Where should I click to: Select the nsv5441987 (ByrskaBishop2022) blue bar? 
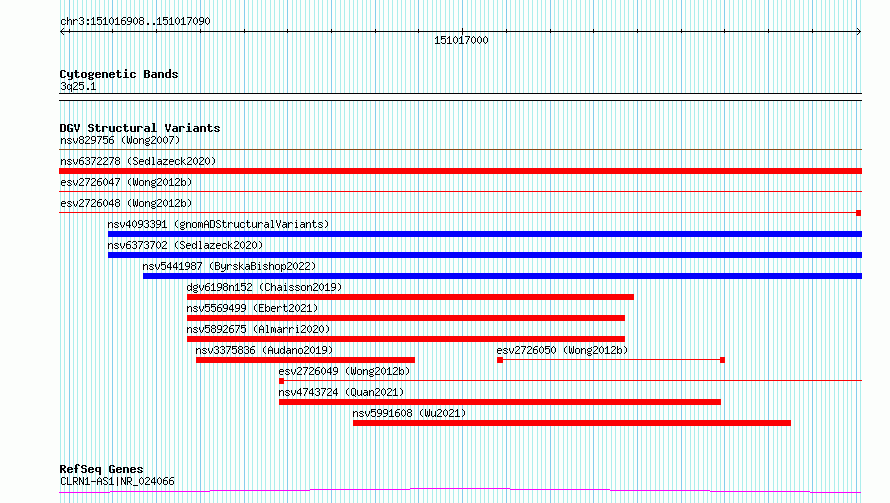[502, 276]
